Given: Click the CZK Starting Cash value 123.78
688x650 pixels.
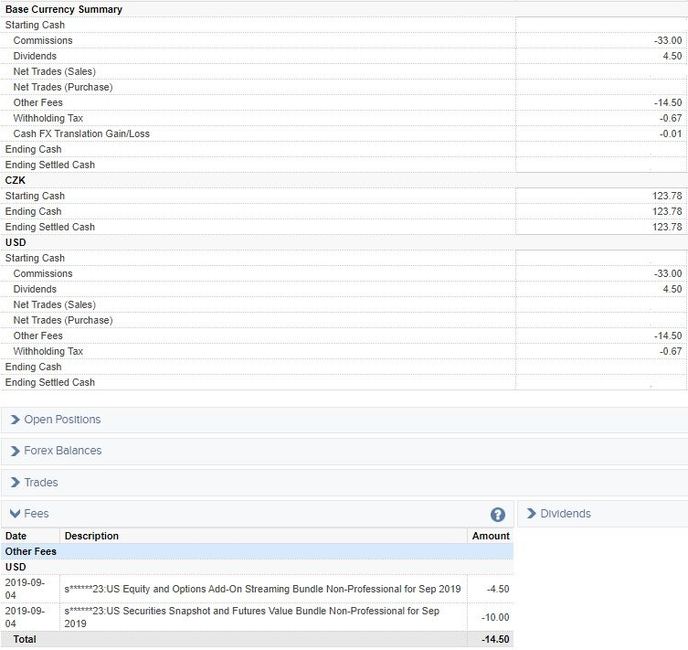Looking at the screenshot, I should (x=666, y=196).
